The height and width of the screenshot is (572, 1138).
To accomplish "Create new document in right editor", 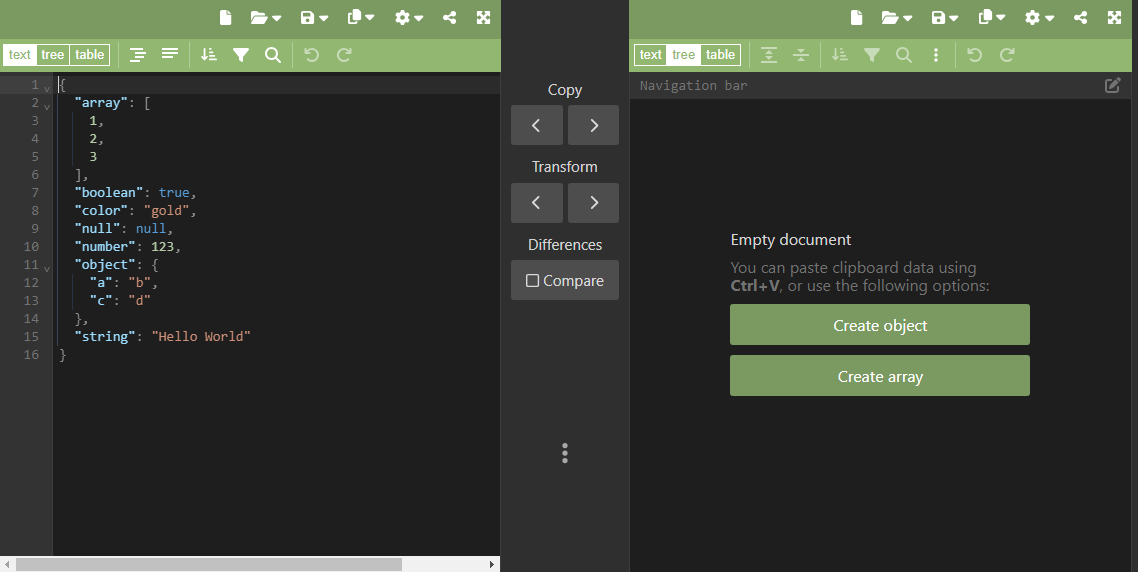I will coord(856,17).
